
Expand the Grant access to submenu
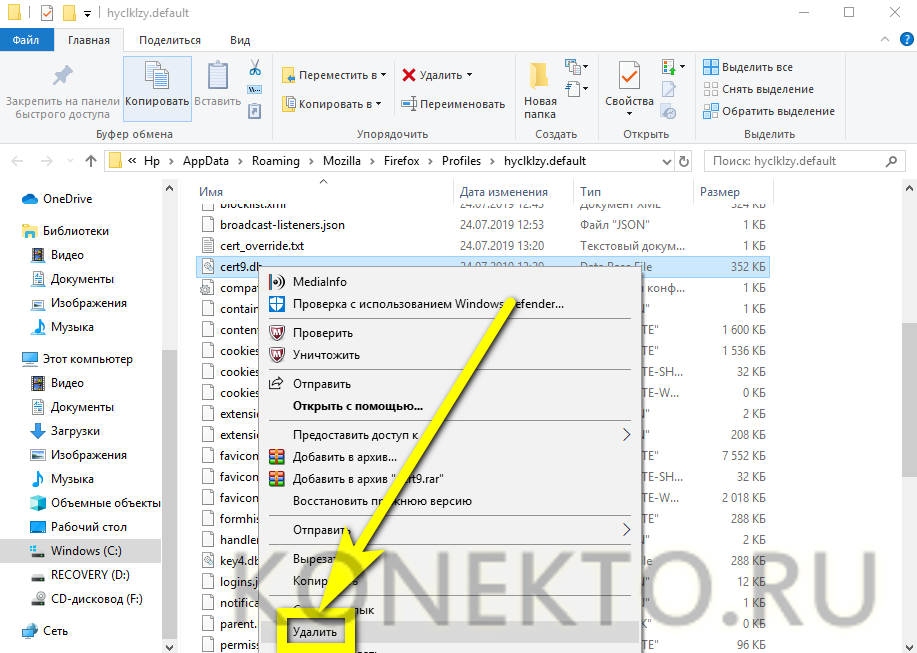coord(626,435)
